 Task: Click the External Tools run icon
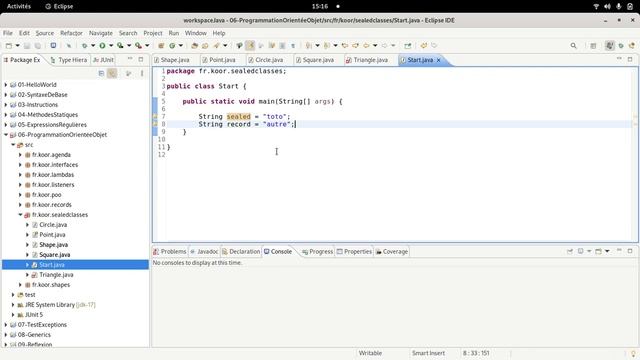(x=138, y=46)
